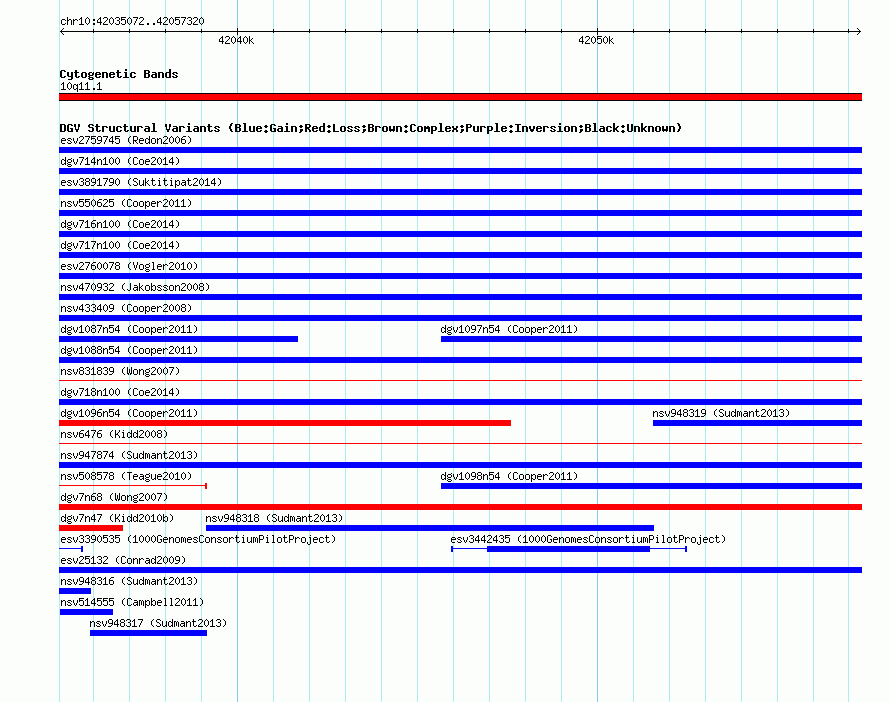
Task: Select nsv6476 (Kidd2008) label
Action: click(114, 434)
